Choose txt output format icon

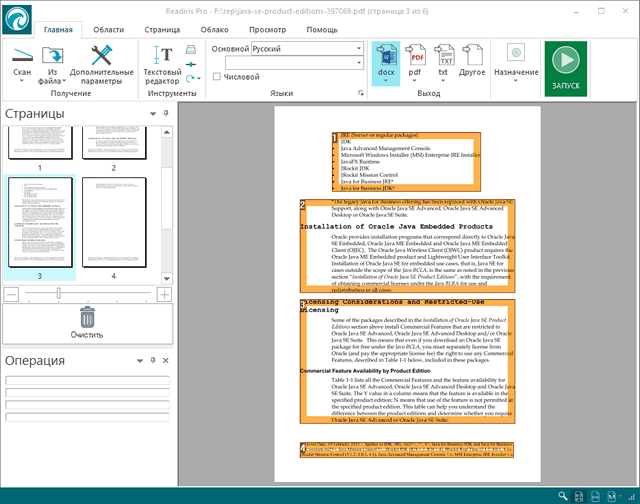pos(445,55)
